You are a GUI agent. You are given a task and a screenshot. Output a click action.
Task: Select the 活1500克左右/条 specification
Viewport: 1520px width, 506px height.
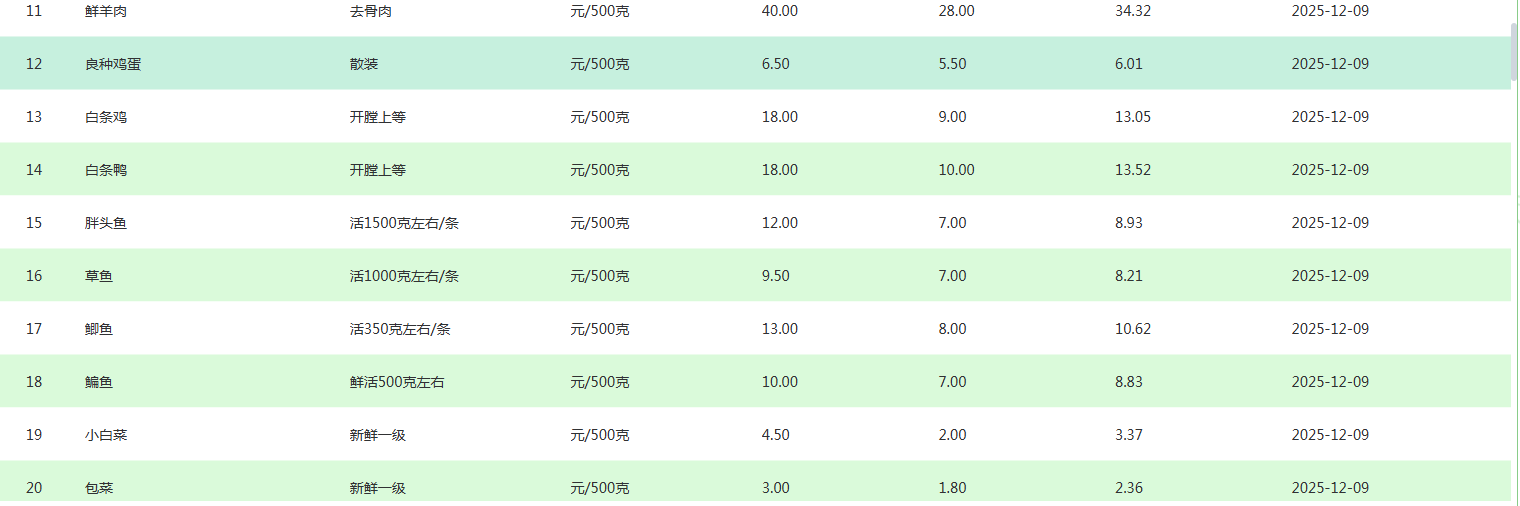point(404,223)
